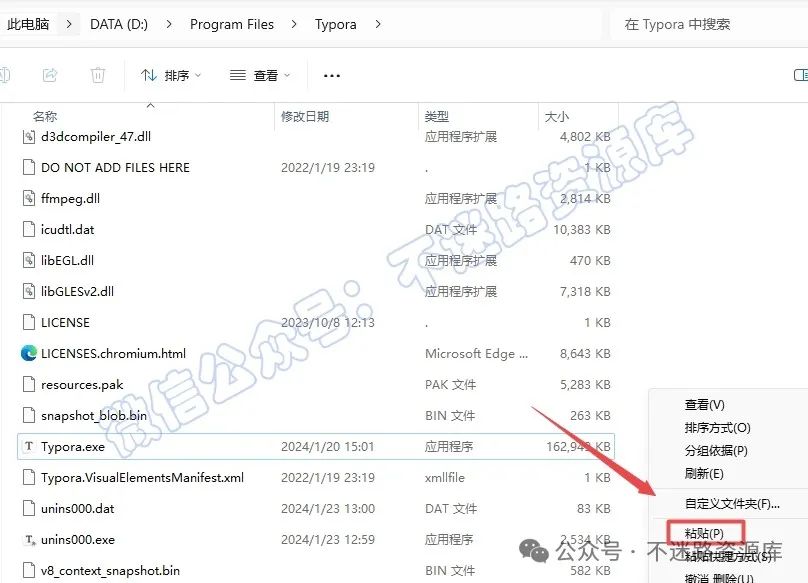This screenshot has height=583, width=808.
Task: Expand chevron after 此电脑 in address bar
Action: 69,24
